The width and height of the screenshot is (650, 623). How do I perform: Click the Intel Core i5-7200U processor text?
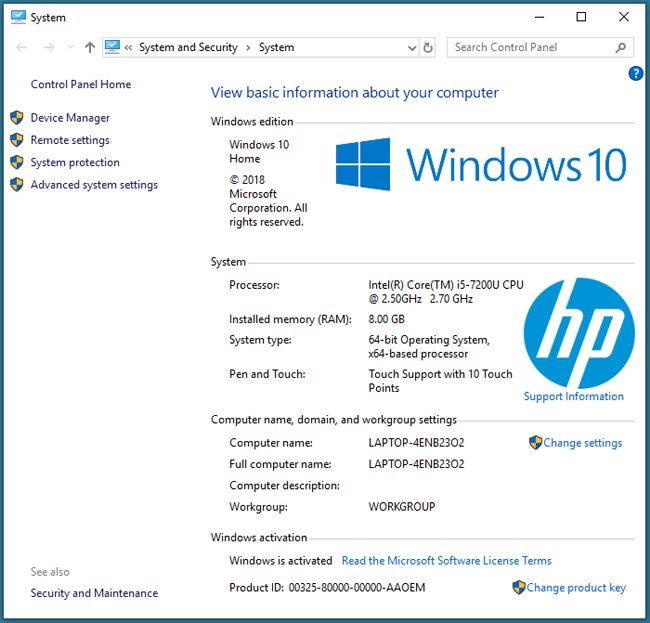click(x=446, y=292)
